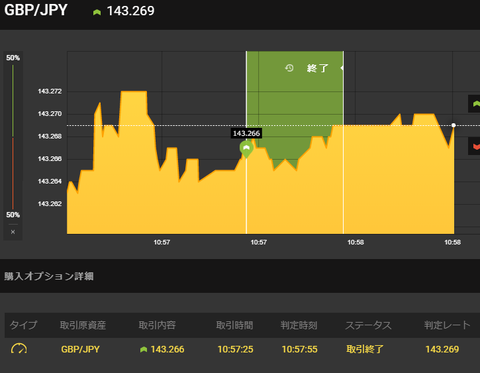The width and height of the screenshot is (480, 373).
Task: Click the 取引内容 column header
Action: click(157, 325)
